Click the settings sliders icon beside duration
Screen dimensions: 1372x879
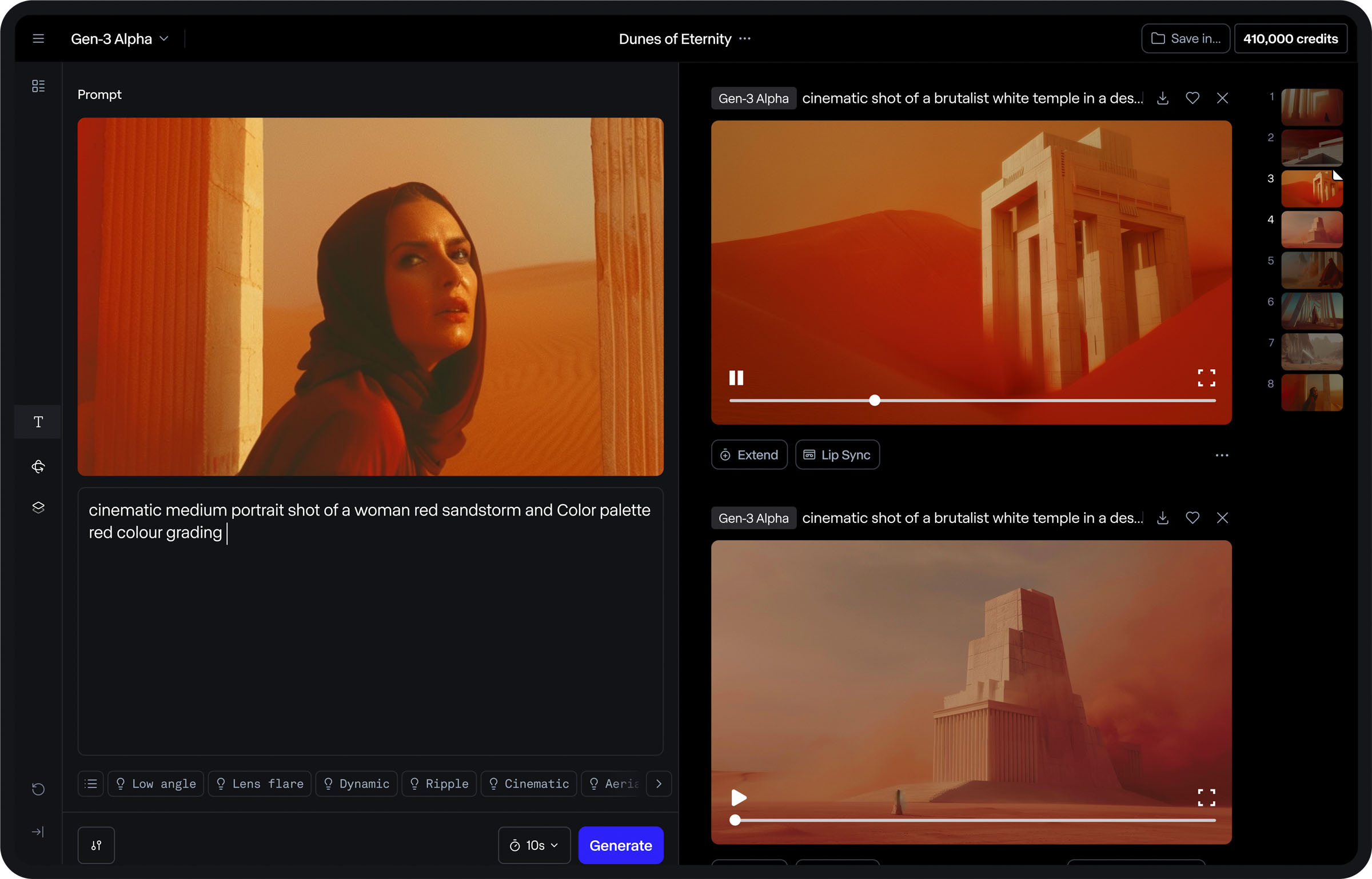tap(96, 845)
